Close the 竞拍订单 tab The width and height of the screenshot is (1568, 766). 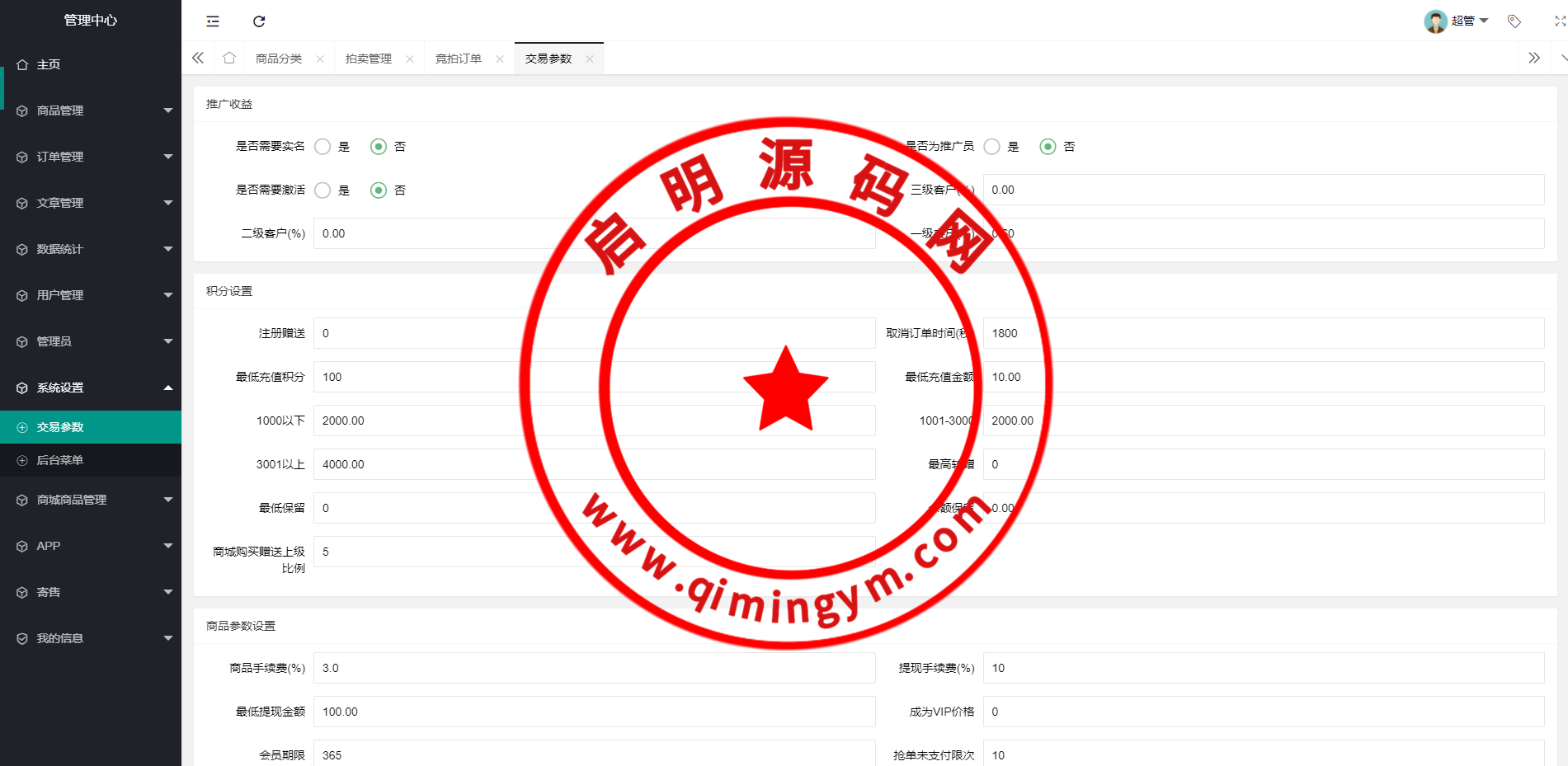[500, 59]
